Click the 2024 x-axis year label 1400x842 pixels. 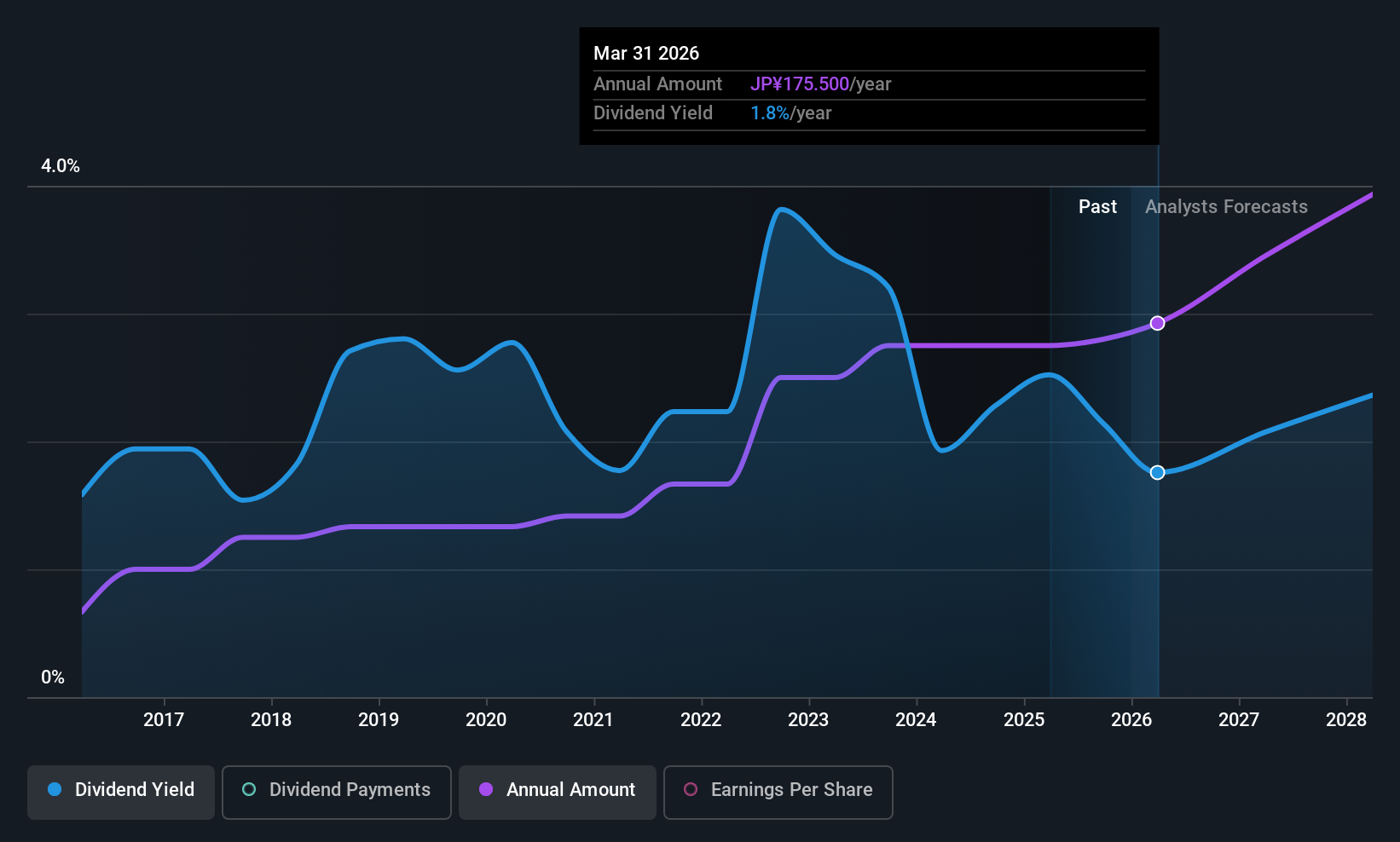point(916,720)
